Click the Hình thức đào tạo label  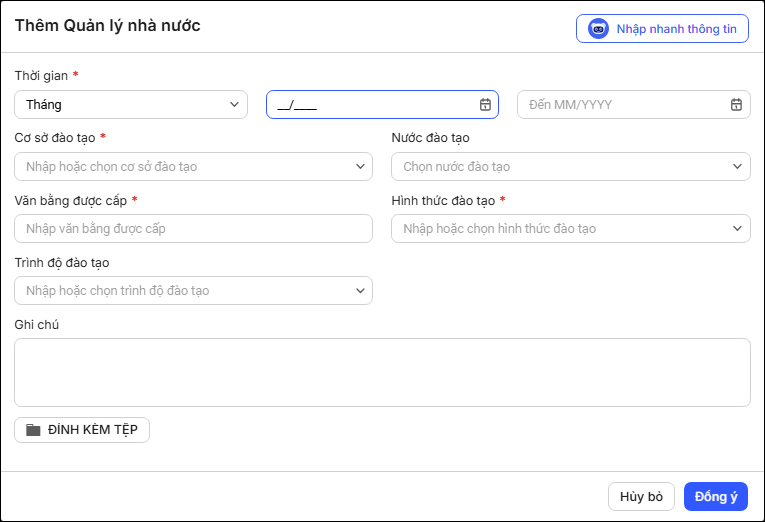tap(443, 201)
